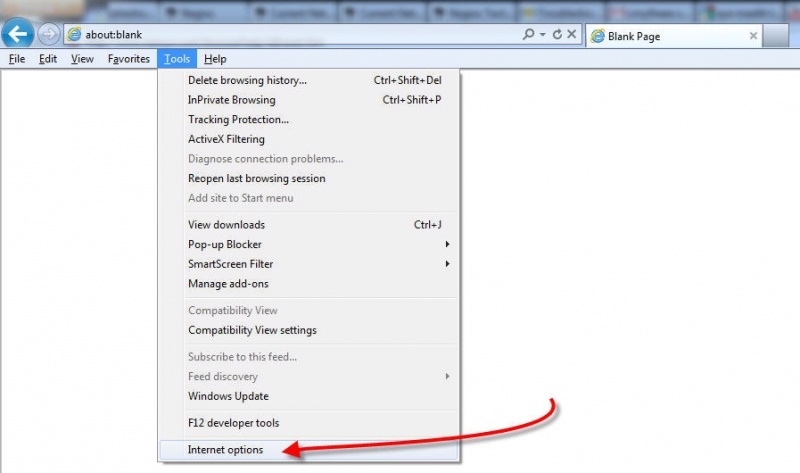This screenshot has height=473, width=800.
Task: Open the File menu
Action: [17, 59]
